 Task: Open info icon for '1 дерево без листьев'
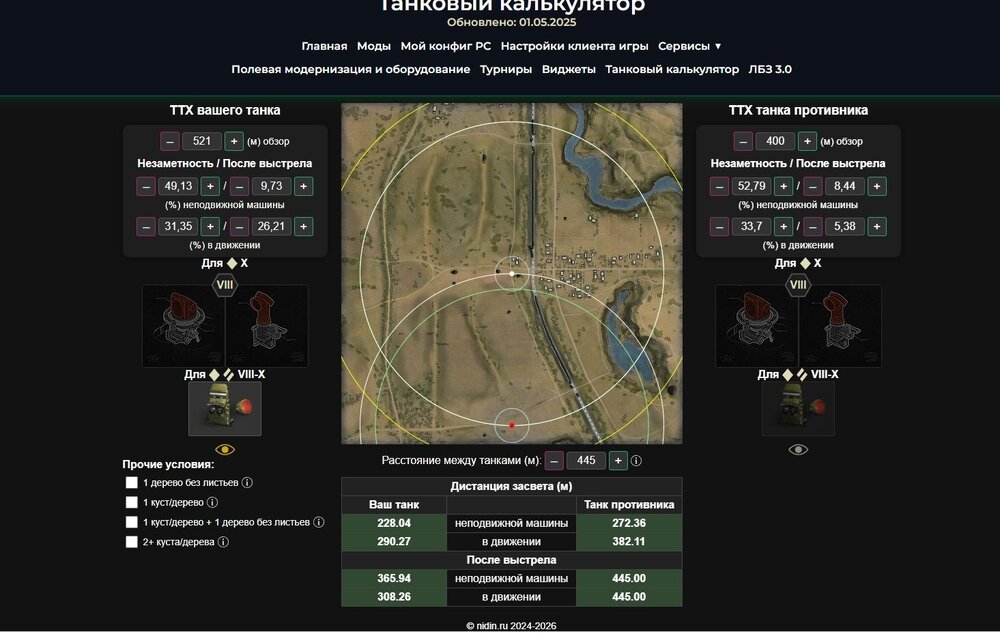pos(247,483)
